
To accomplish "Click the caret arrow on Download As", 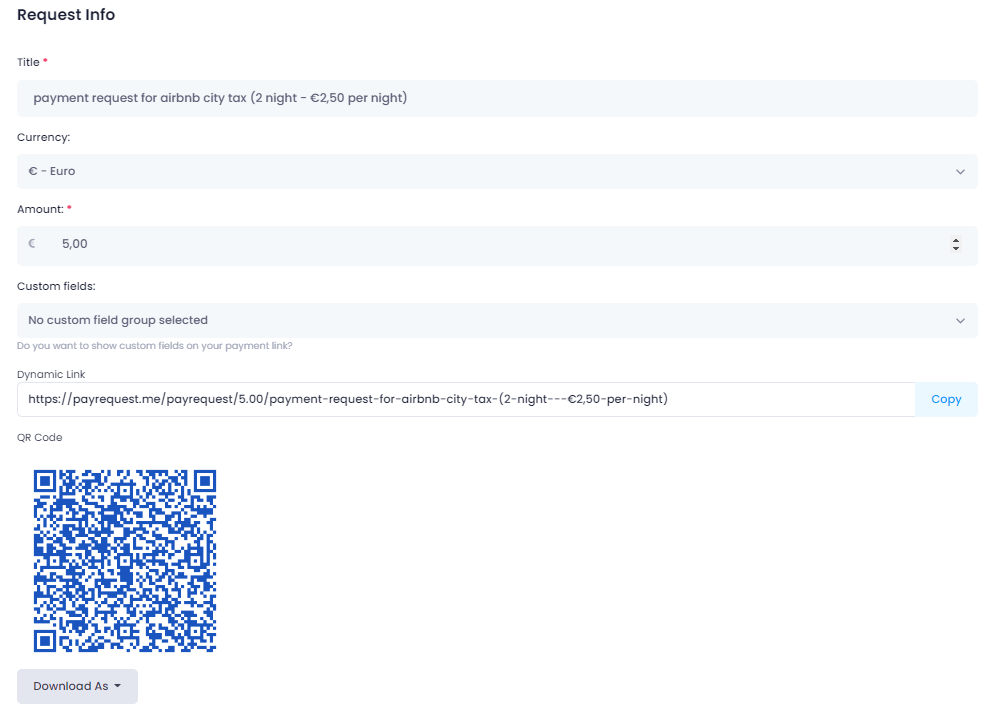I will pyautogui.click(x=117, y=686).
